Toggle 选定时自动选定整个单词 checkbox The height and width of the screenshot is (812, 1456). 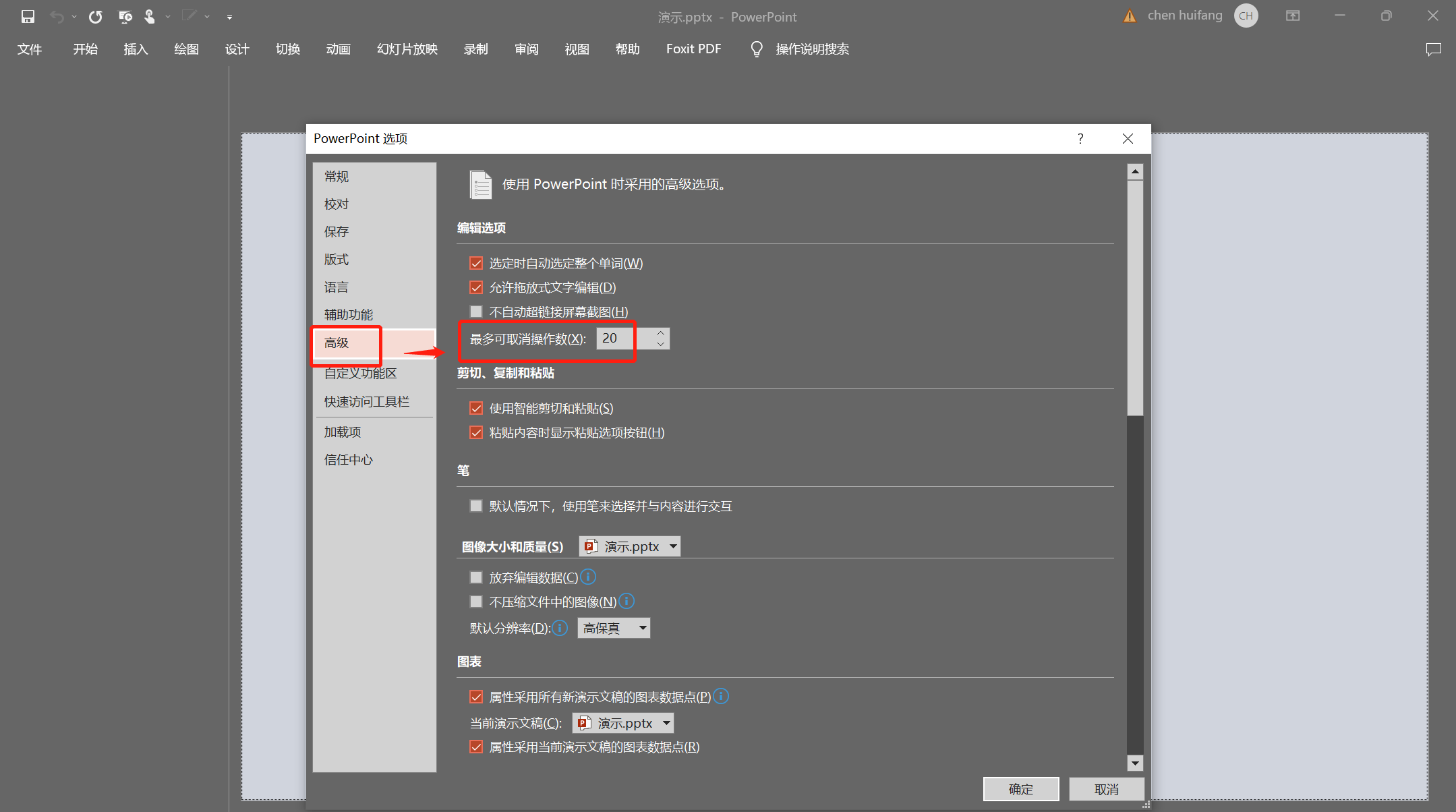pos(476,263)
